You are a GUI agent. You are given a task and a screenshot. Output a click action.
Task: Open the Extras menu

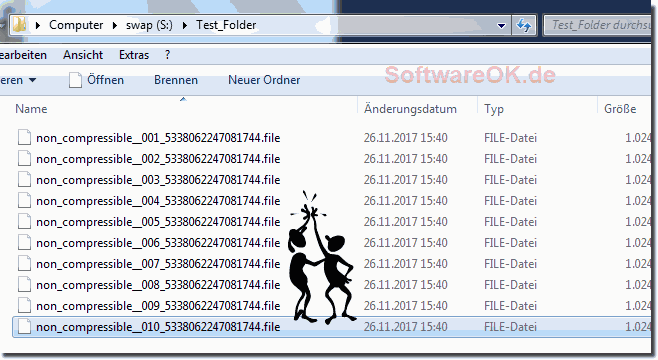pos(134,55)
